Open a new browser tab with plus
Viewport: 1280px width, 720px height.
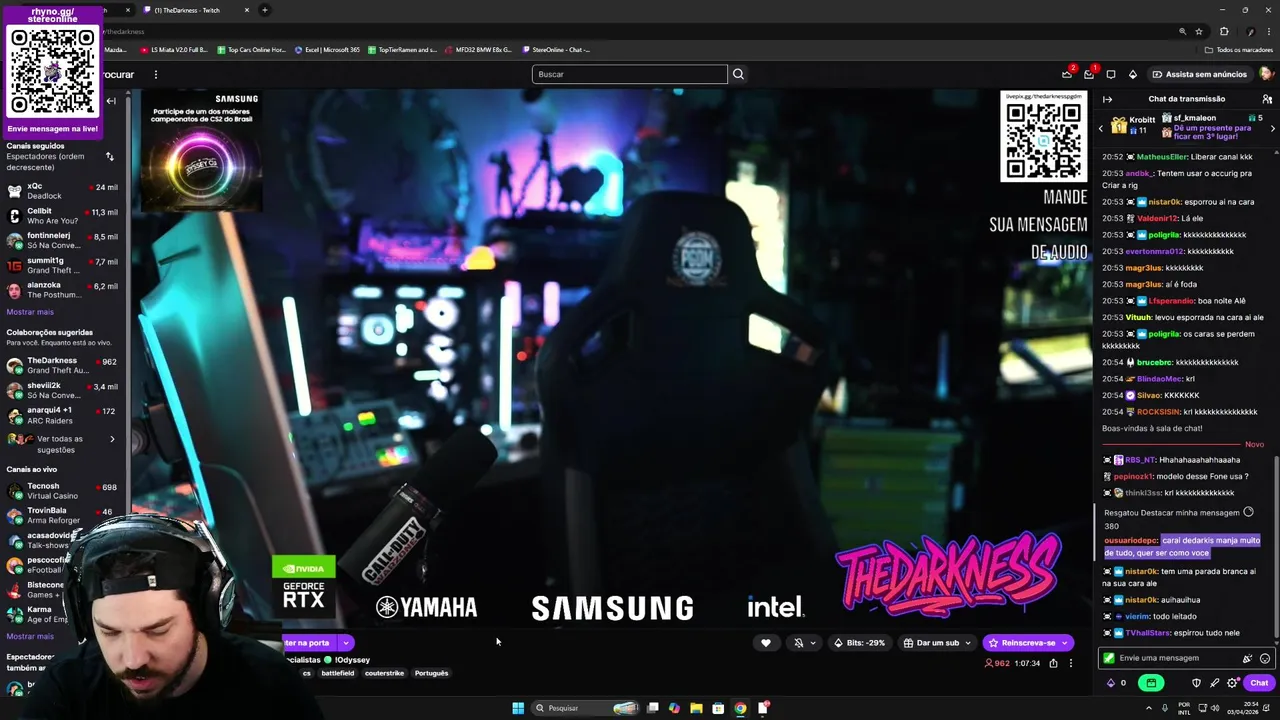[x=265, y=10]
